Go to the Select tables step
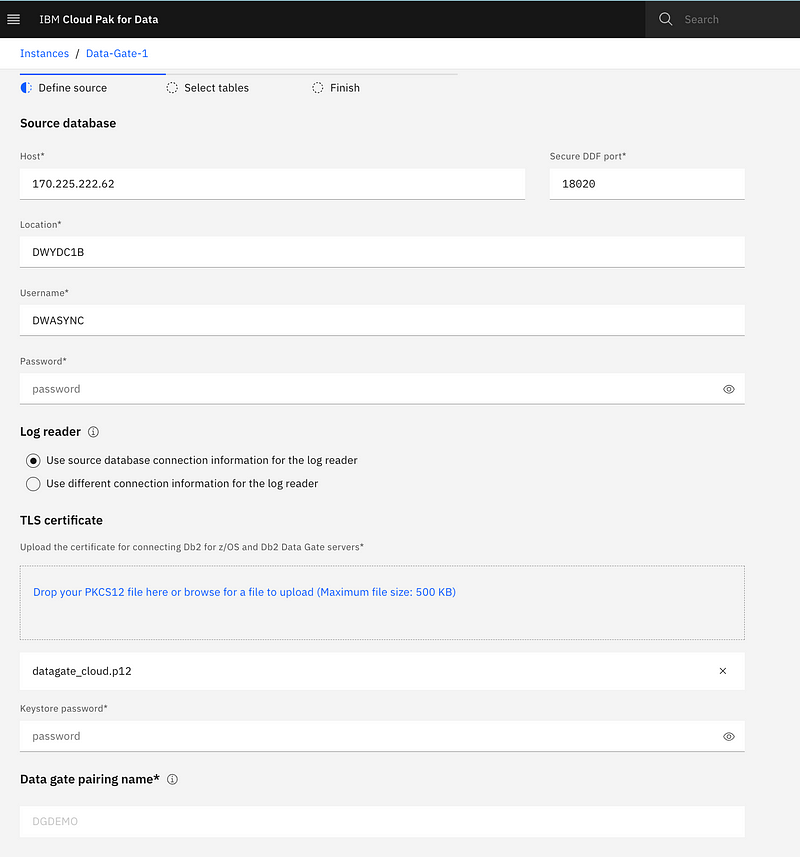Viewport: 800px width, 857px height. (208, 88)
